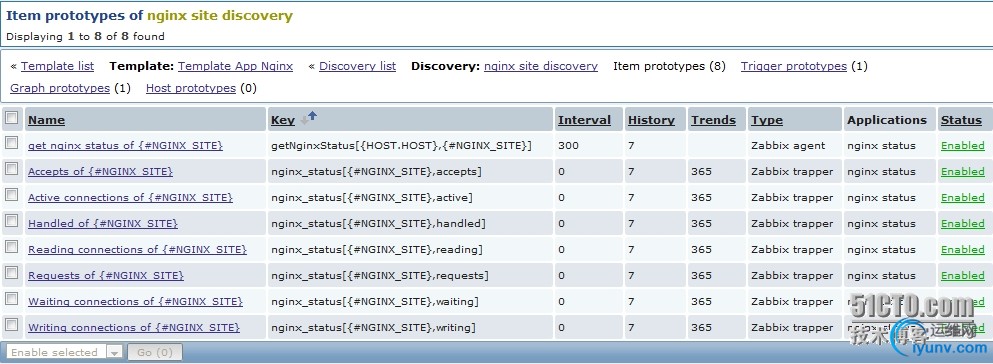The height and width of the screenshot is (364, 993).
Task: Check the box for Accepts of {#NGINX_SITE}
Action: [11, 169]
